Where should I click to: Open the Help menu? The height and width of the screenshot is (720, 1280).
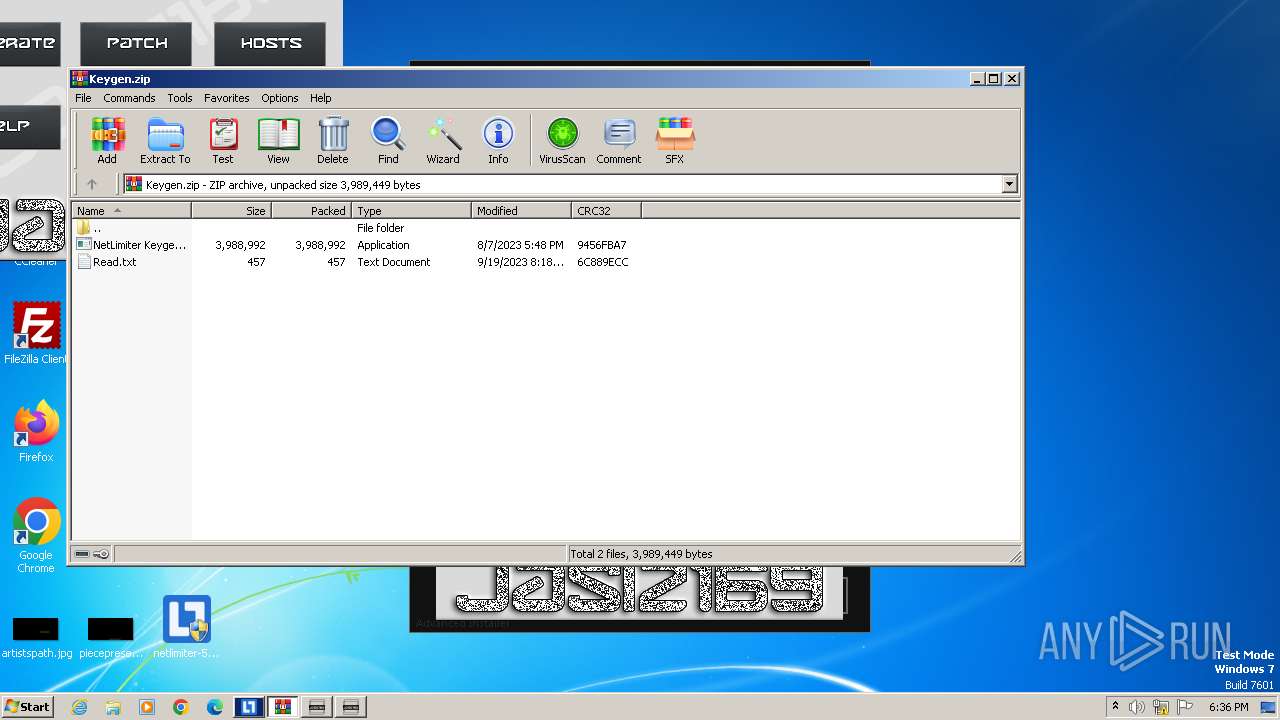[x=320, y=98]
